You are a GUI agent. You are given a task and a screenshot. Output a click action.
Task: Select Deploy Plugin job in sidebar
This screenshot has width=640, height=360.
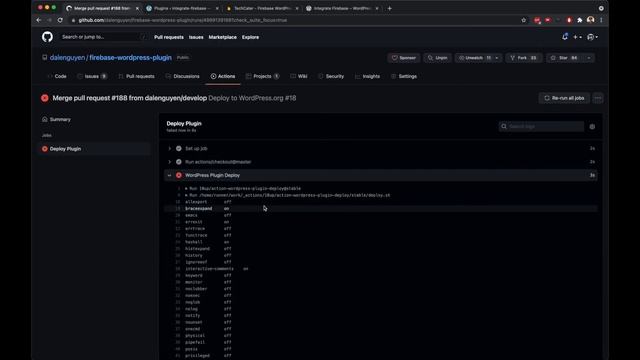click(95, 149)
